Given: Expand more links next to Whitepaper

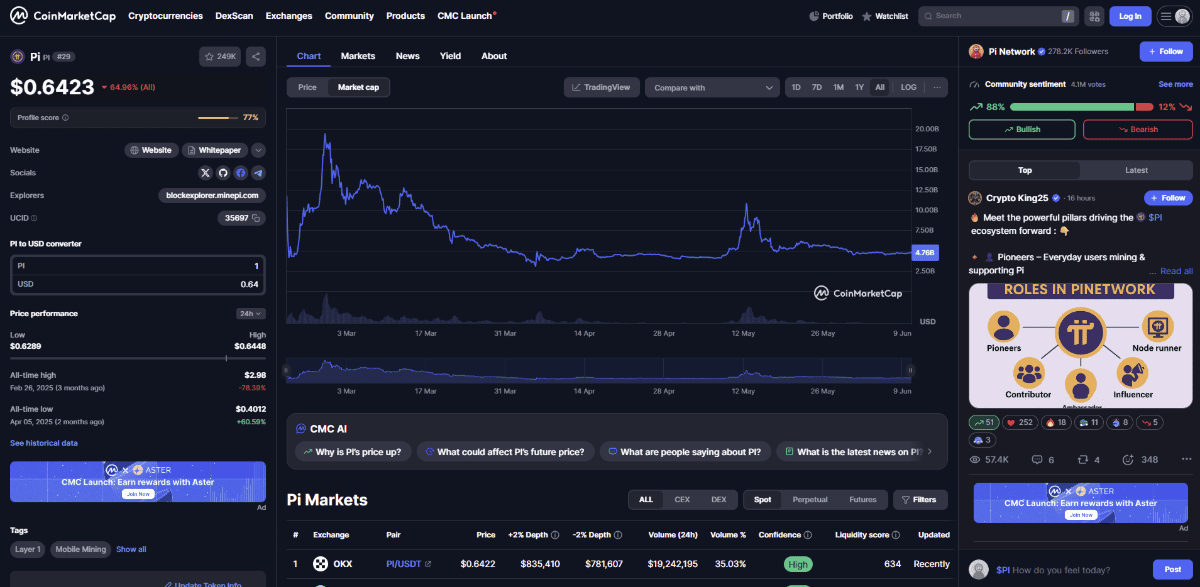Looking at the screenshot, I should point(258,150).
